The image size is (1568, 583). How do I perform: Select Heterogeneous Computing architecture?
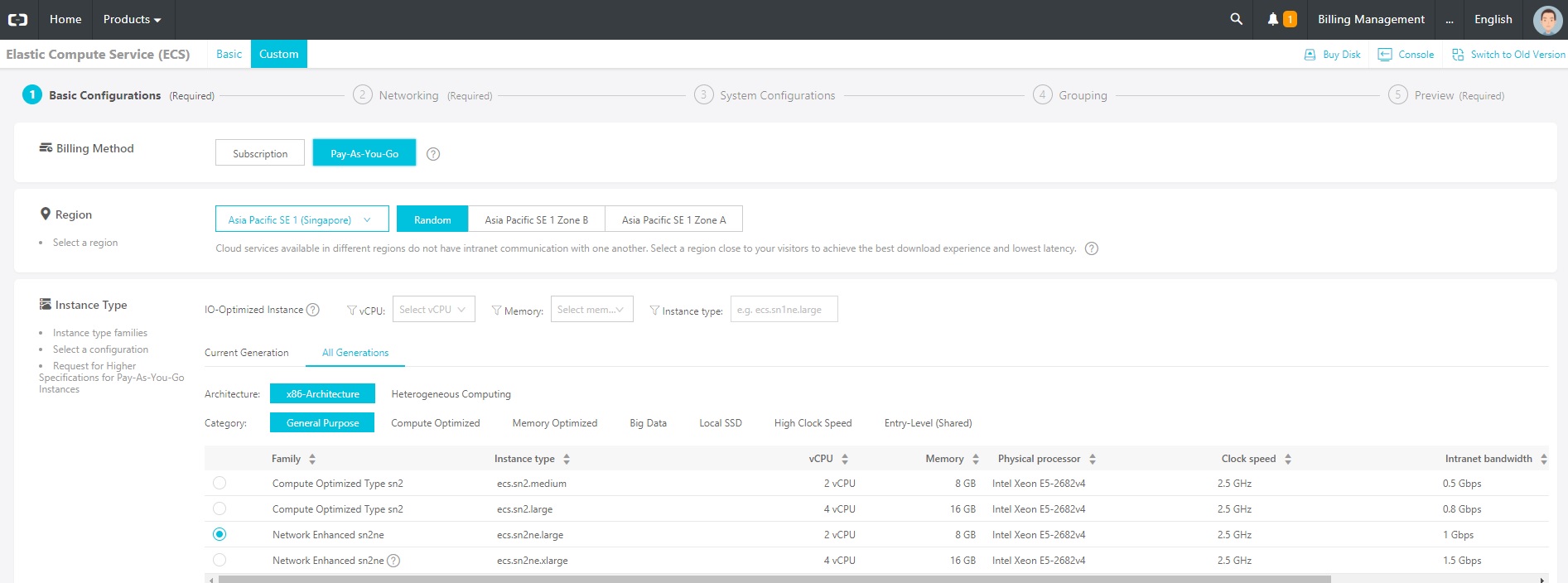pyautogui.click(x=451, y=394)
